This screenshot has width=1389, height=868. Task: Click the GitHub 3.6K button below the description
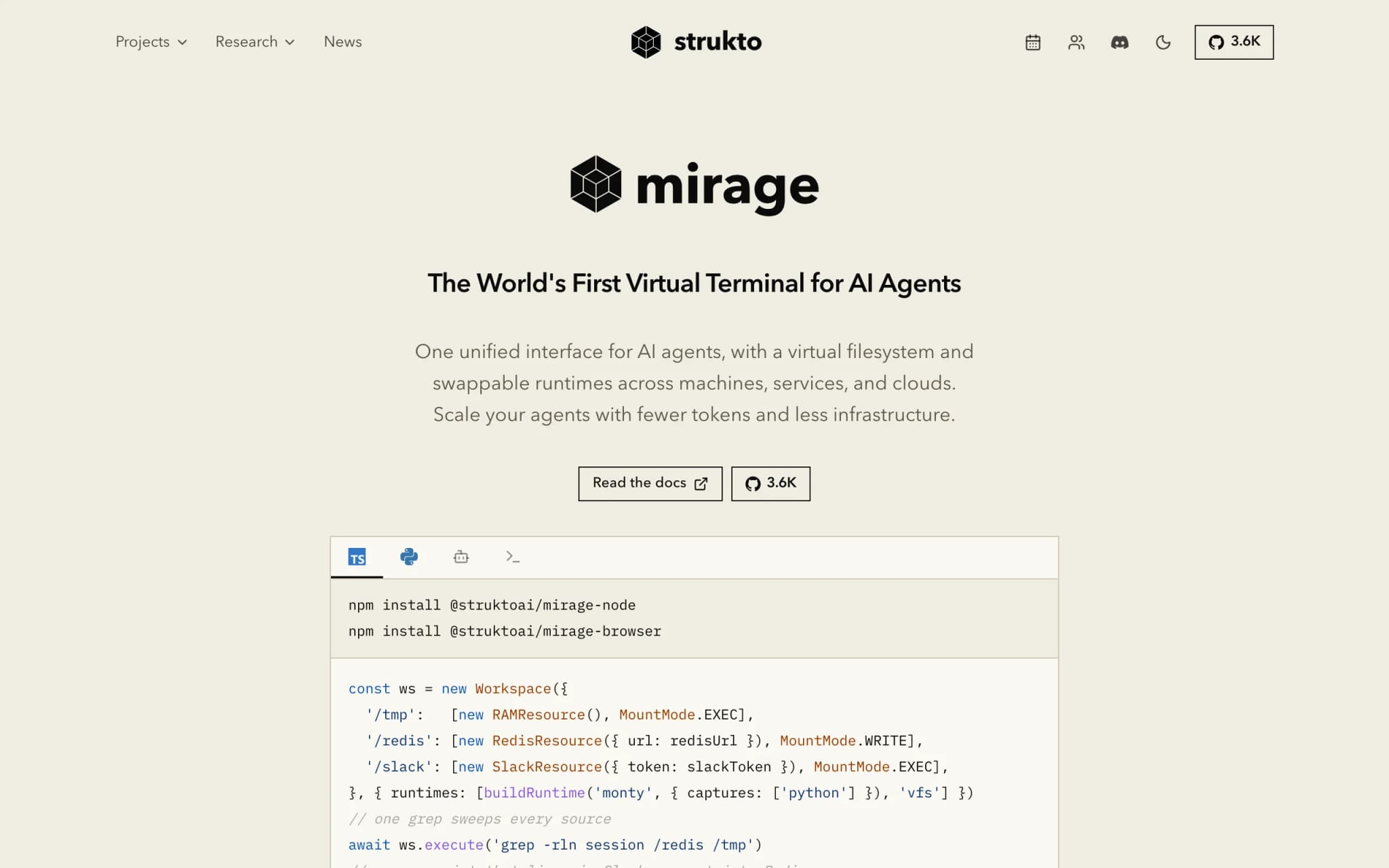pyautogui.click(x=770, y=484)
